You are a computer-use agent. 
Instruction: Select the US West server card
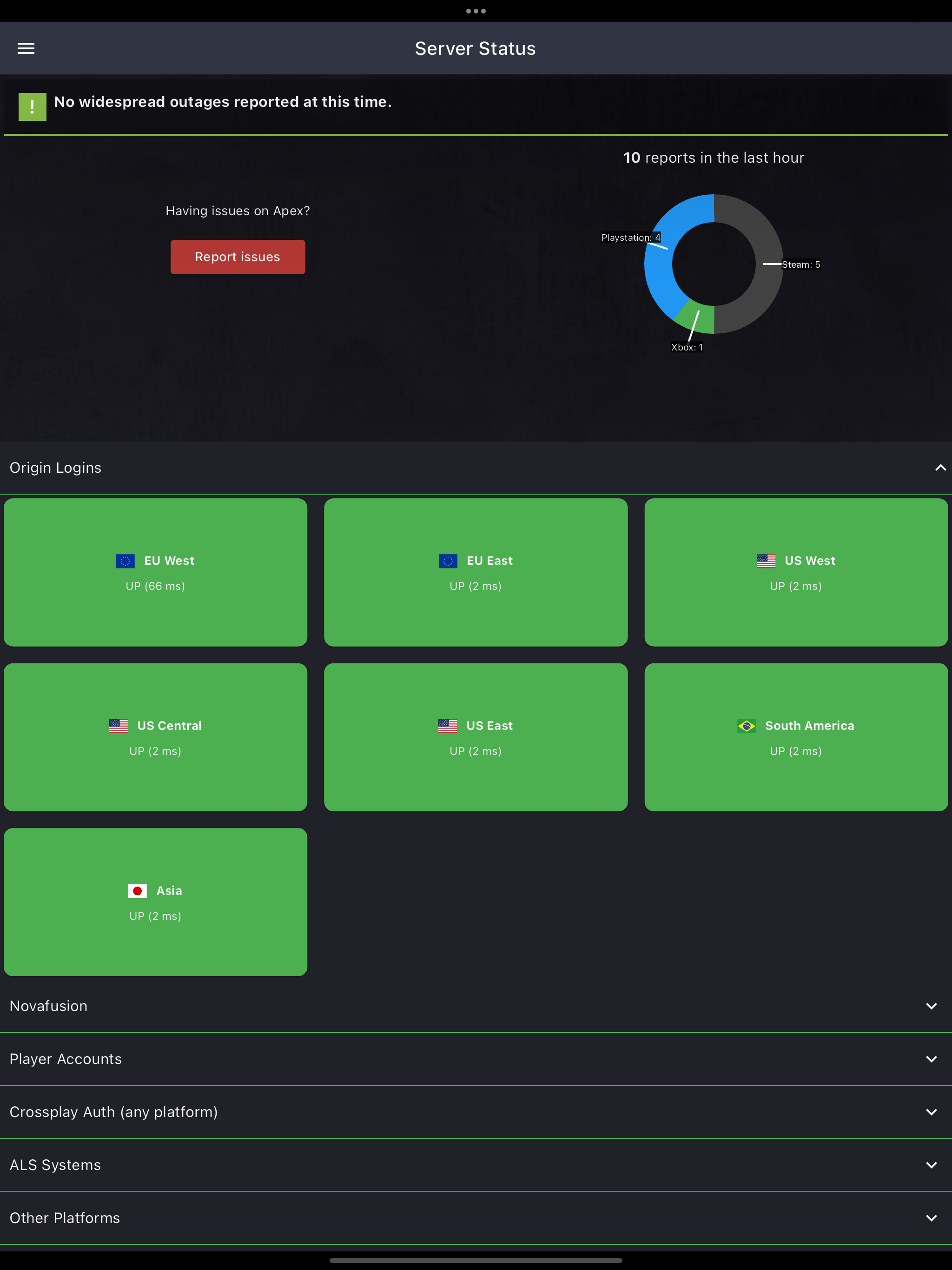tap(796, 572)
